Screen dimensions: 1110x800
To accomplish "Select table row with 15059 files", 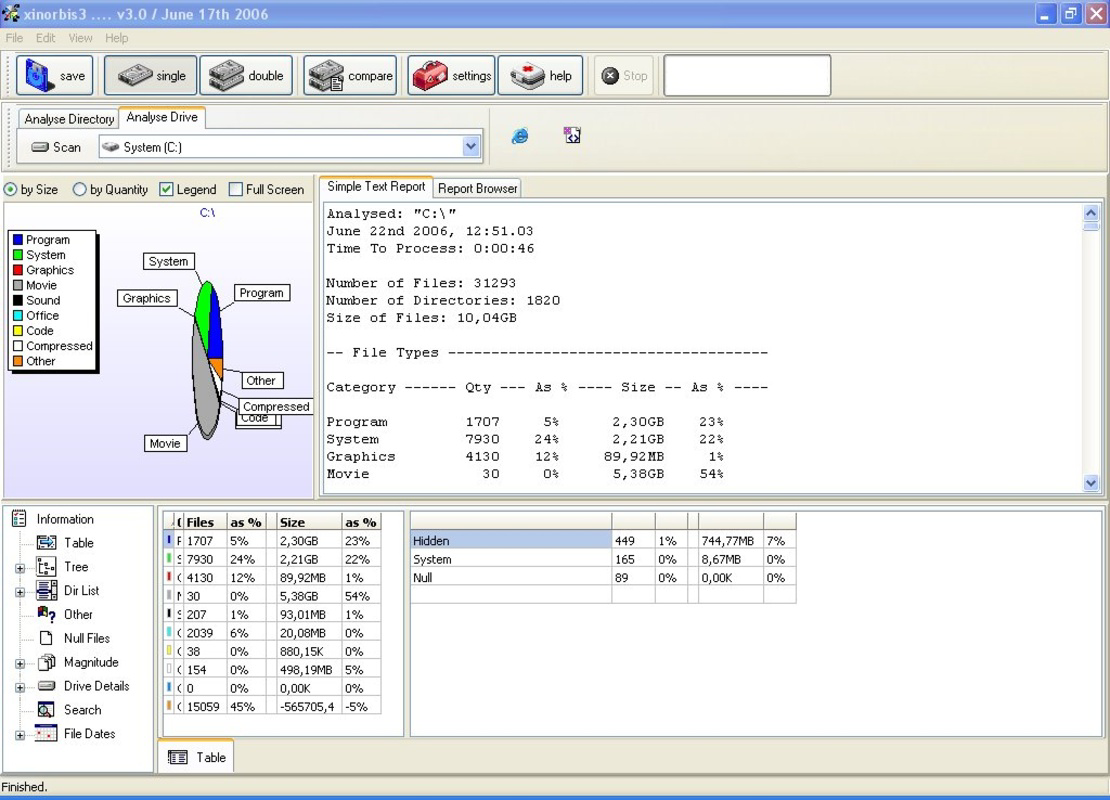I will point(272,707).
